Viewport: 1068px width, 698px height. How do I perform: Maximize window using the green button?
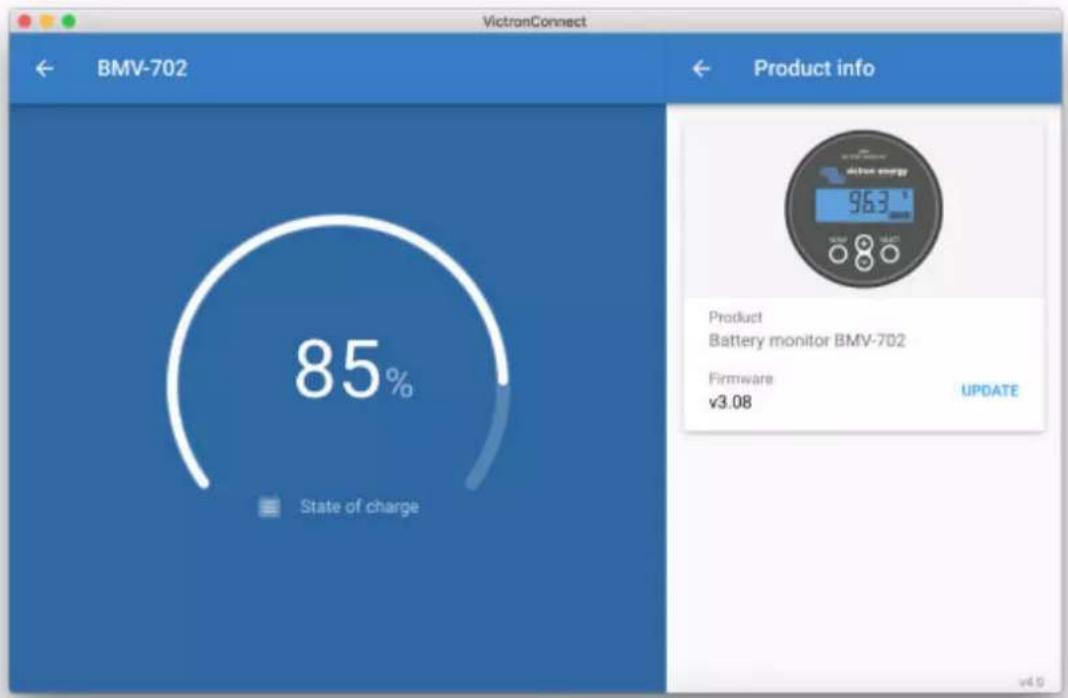tap(69, 21)
